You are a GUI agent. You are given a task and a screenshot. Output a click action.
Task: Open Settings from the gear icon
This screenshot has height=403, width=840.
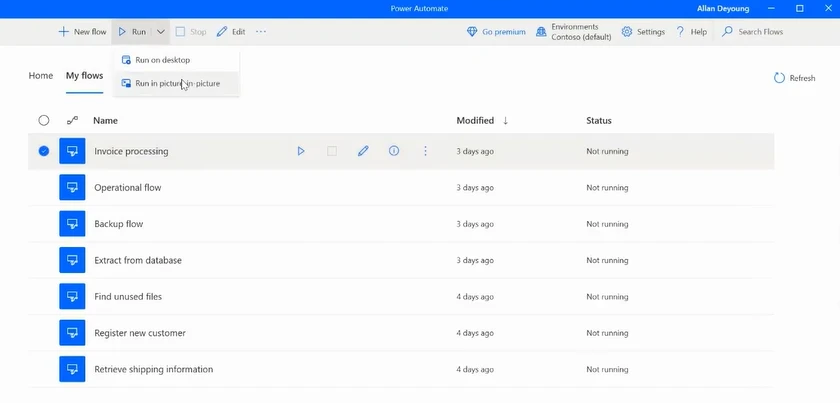click(627, 32)
